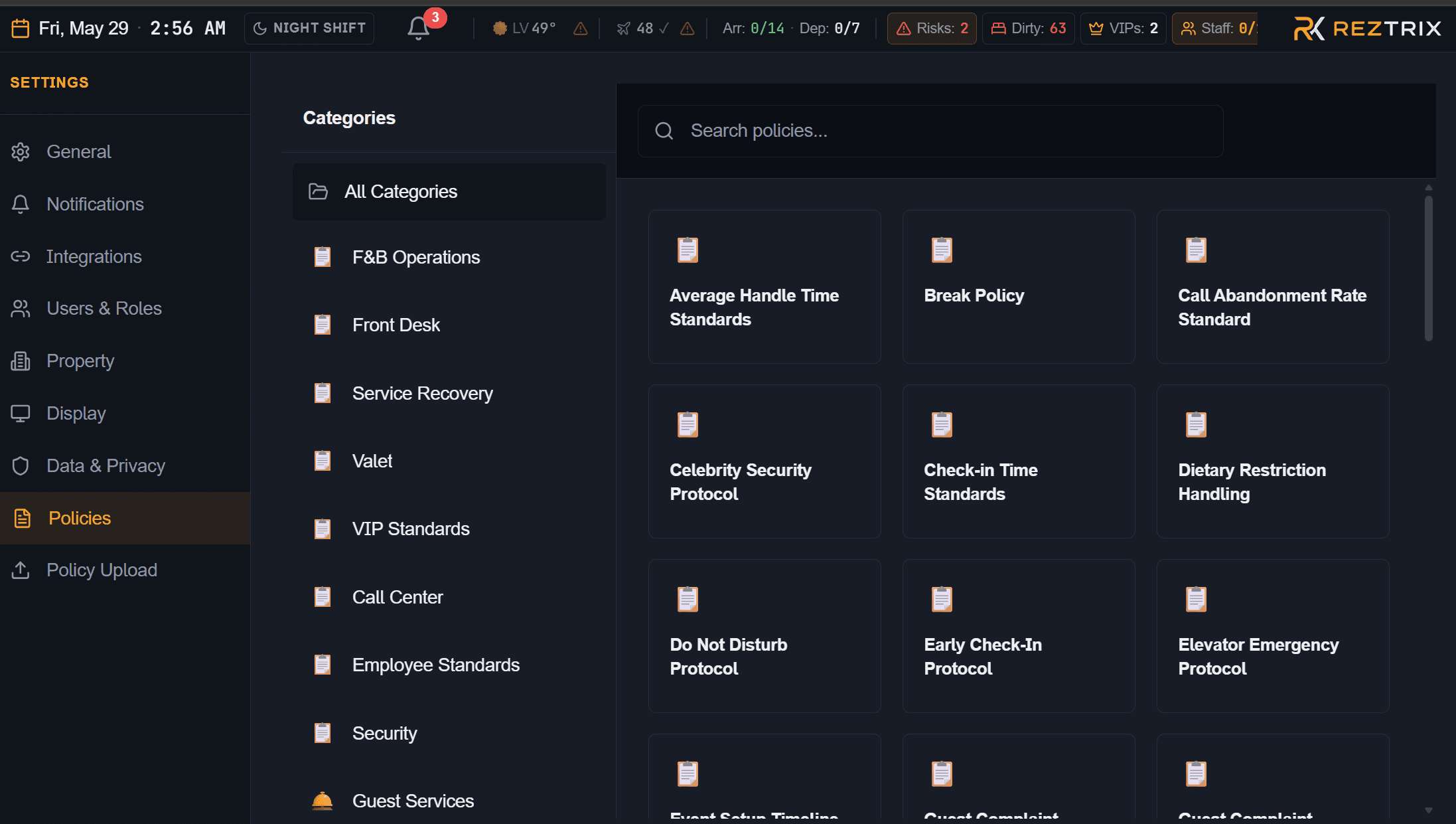
Task: Click the Data & Privacy shield icon
Action: click(21, 466)
